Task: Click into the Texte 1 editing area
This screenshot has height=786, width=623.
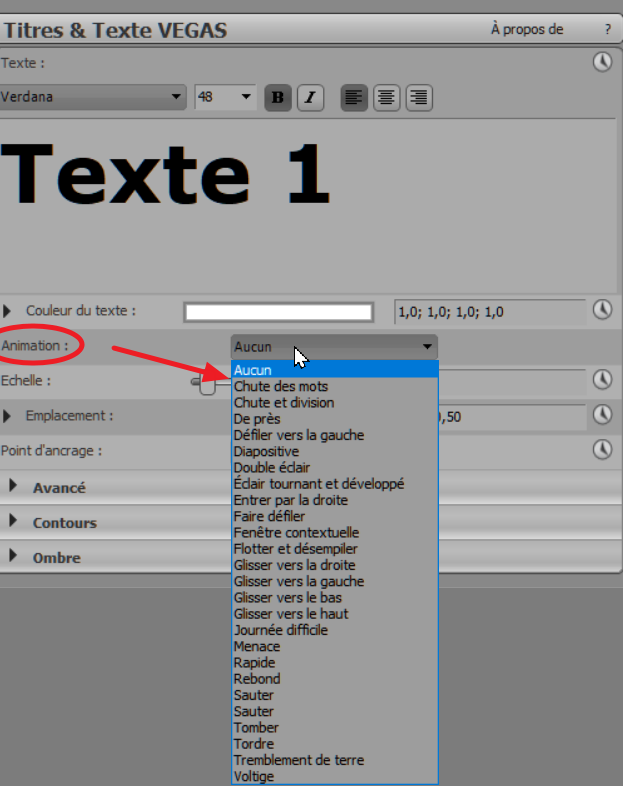Action: [308, 207]
